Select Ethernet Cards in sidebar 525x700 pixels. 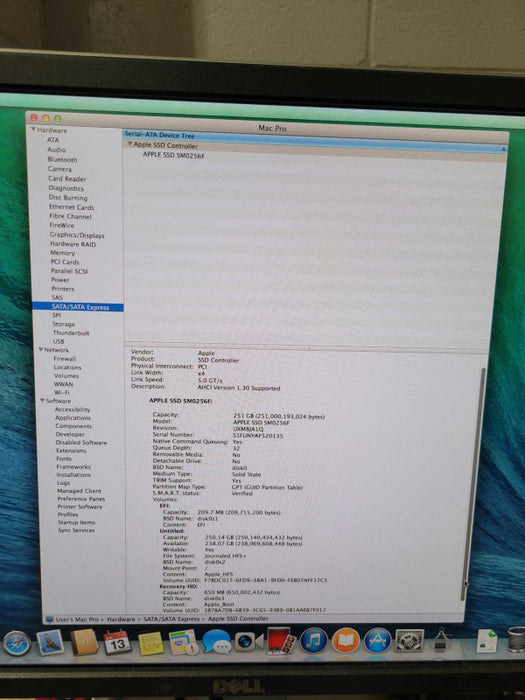click(x=71, y=207)
